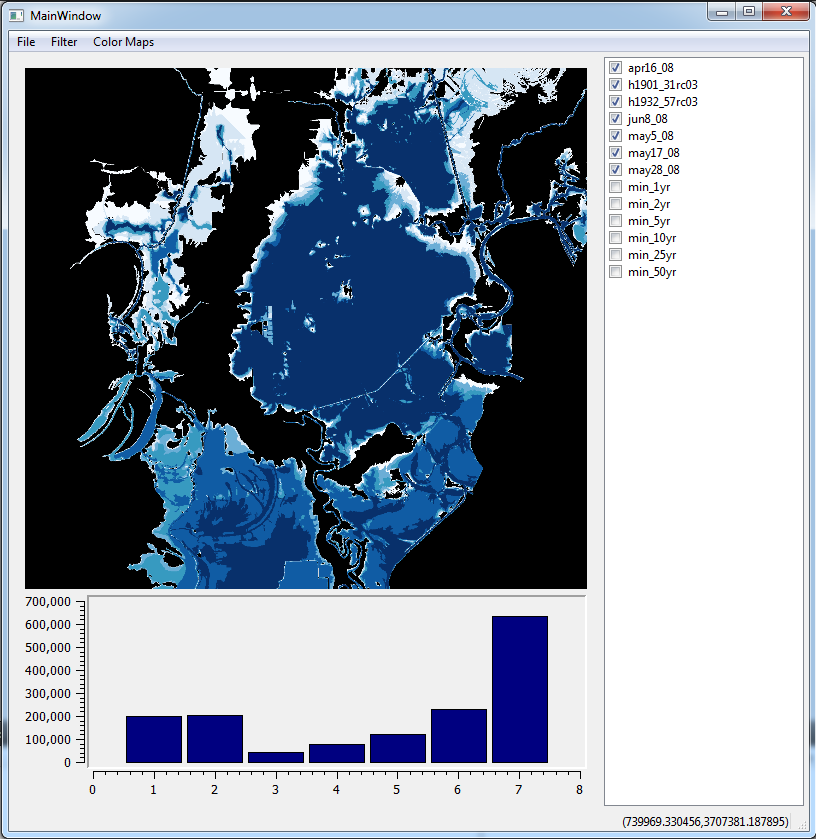This screenshot has width=816, height=839.
Task: Turn on the min_25yr checkbox
Action: click(x=615, y=255)
